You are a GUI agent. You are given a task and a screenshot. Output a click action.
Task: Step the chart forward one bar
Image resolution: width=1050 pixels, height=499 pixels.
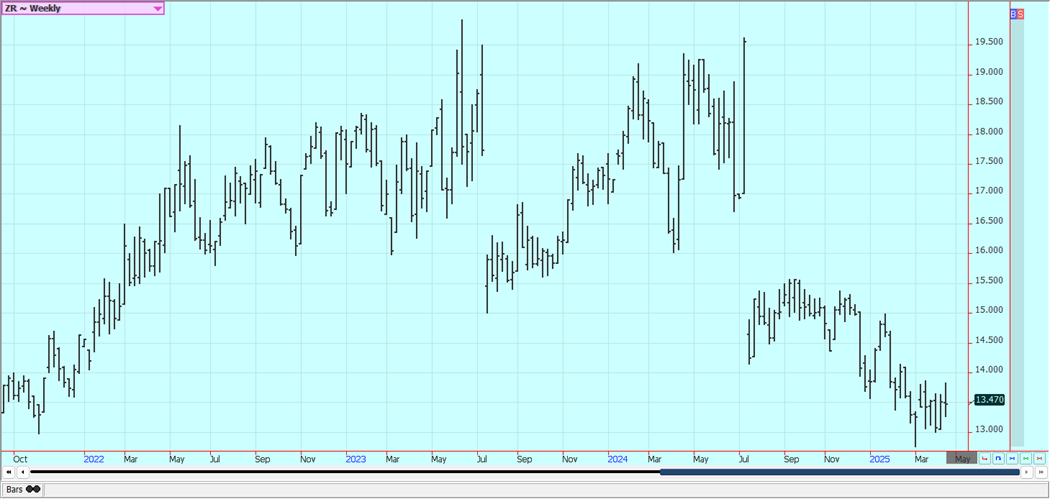[1027, 472]
